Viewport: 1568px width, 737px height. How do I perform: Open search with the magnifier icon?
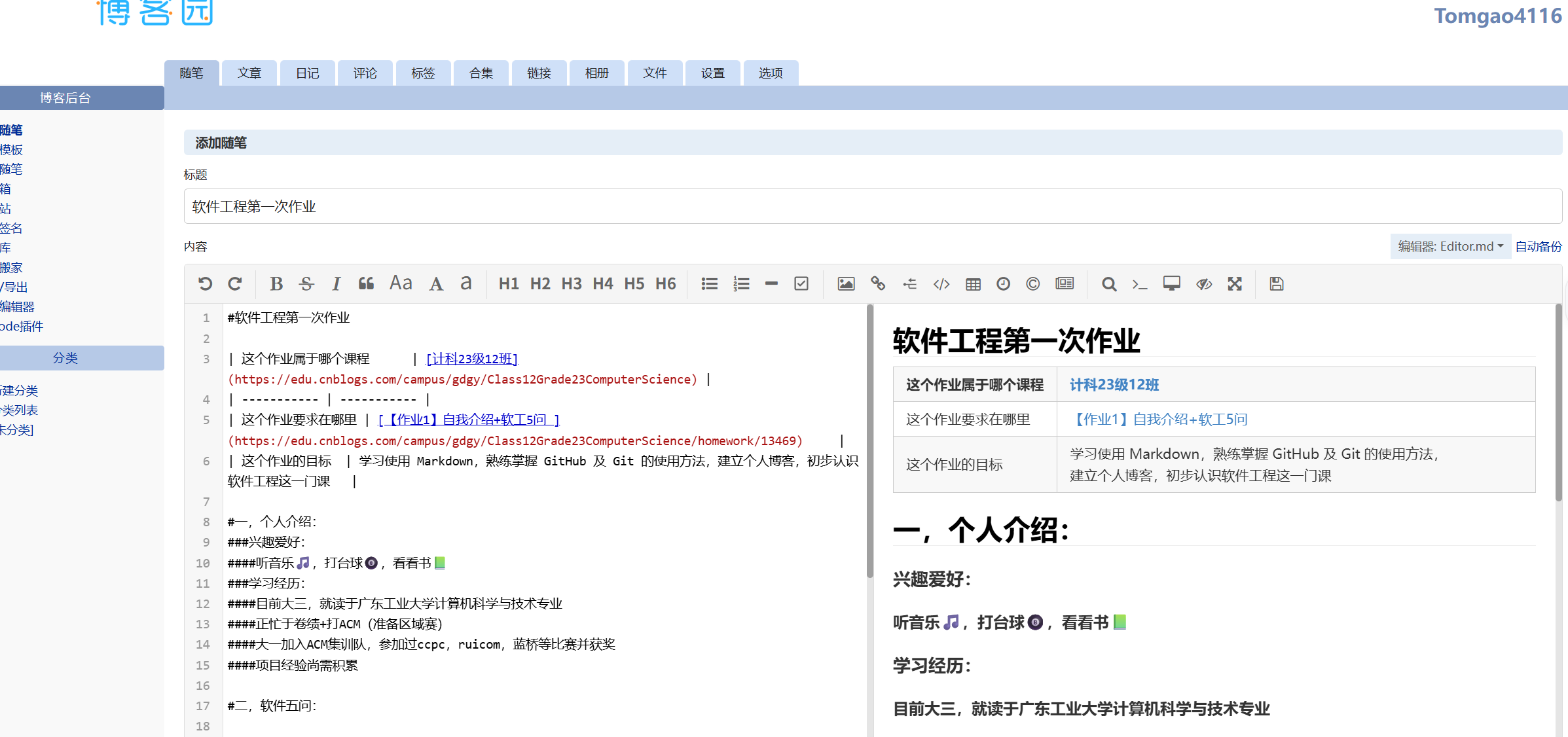1108,283
